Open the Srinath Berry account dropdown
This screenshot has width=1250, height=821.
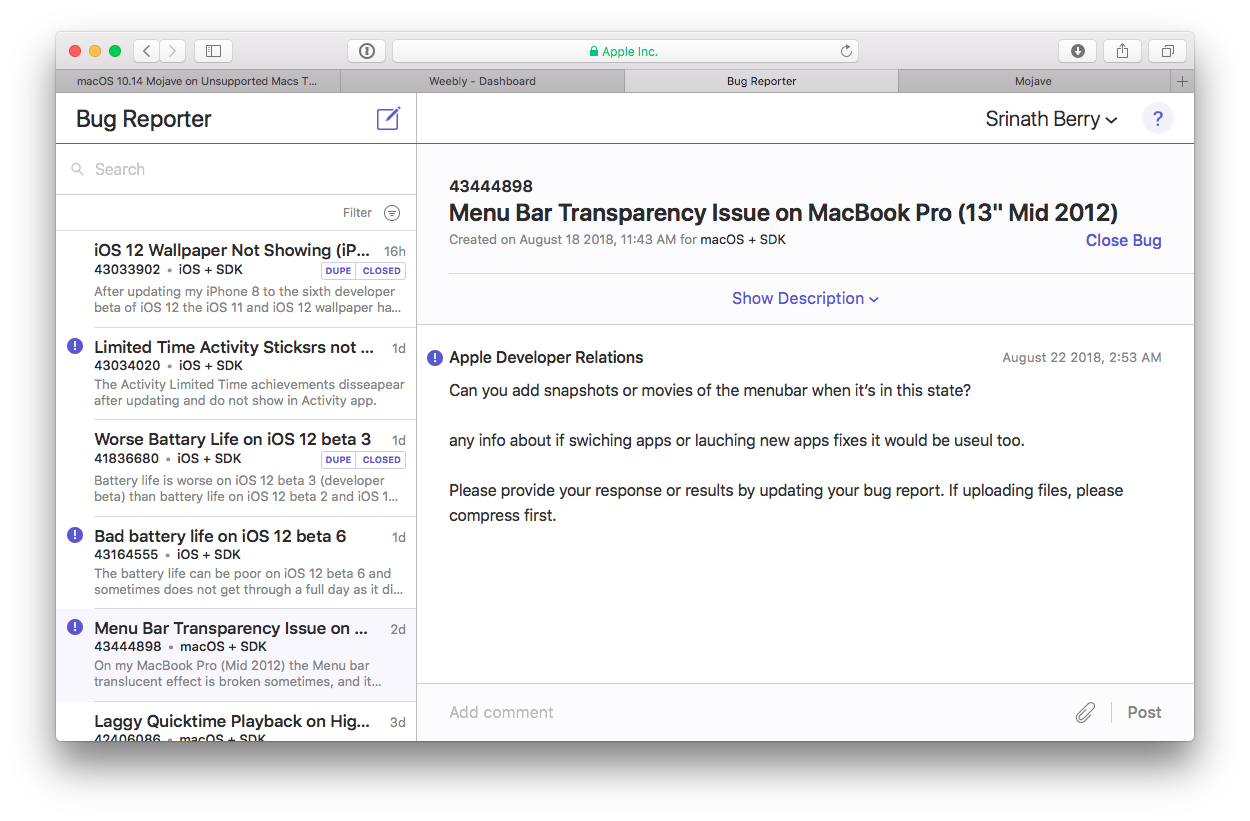click(x=1051, y=119)
